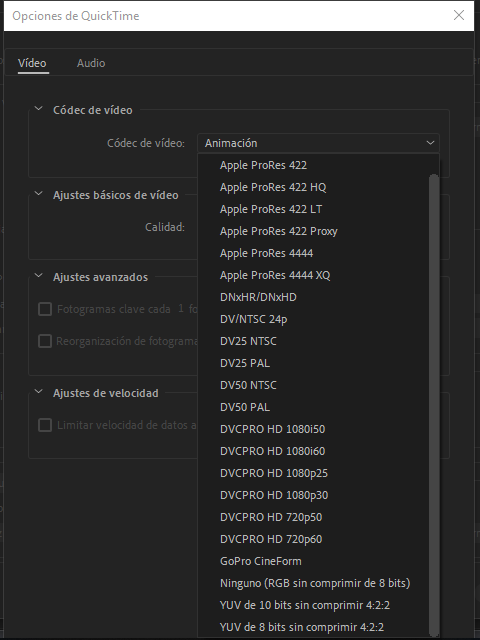Collapse the Ajustes avanzados section
The height and width of the screenshot is (640, 480).
click(x=38, y=276)
